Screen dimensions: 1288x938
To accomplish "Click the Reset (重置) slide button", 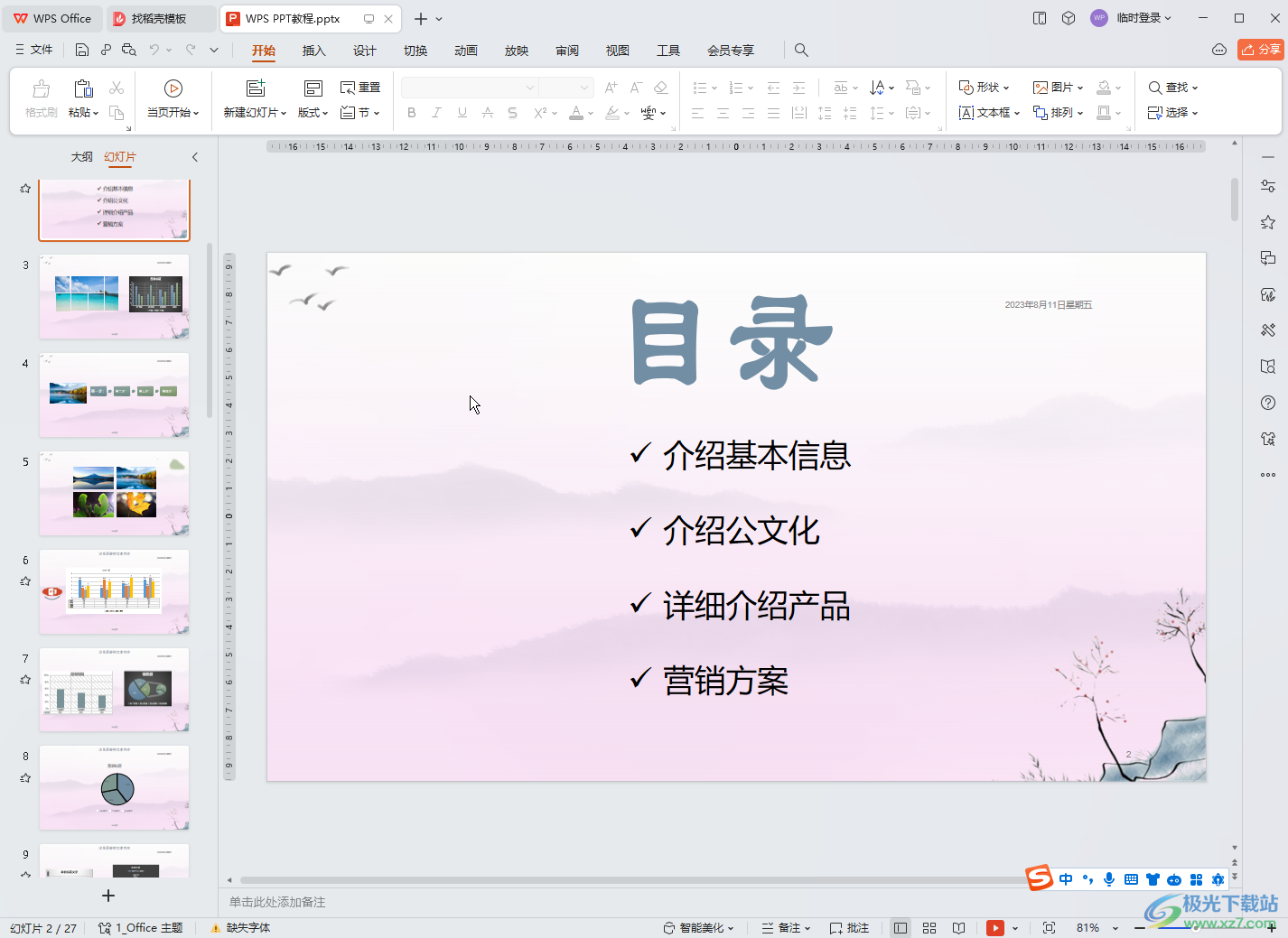I will click(x=360, y=88).
